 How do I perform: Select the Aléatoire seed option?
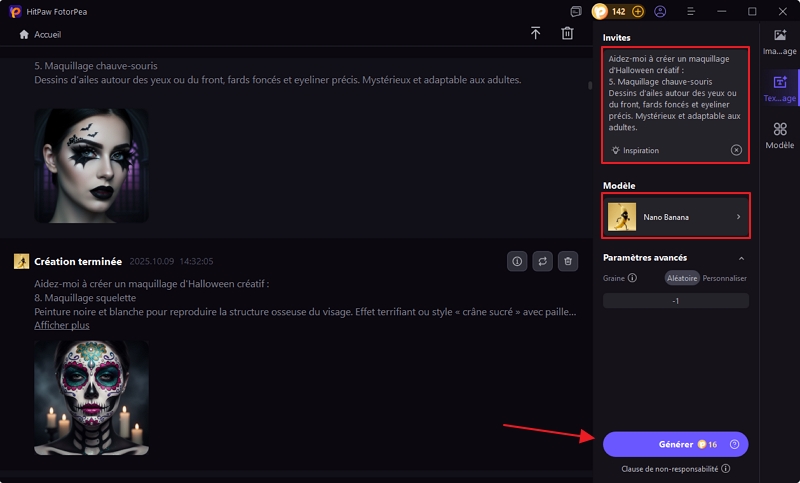(x=682, y=278)
